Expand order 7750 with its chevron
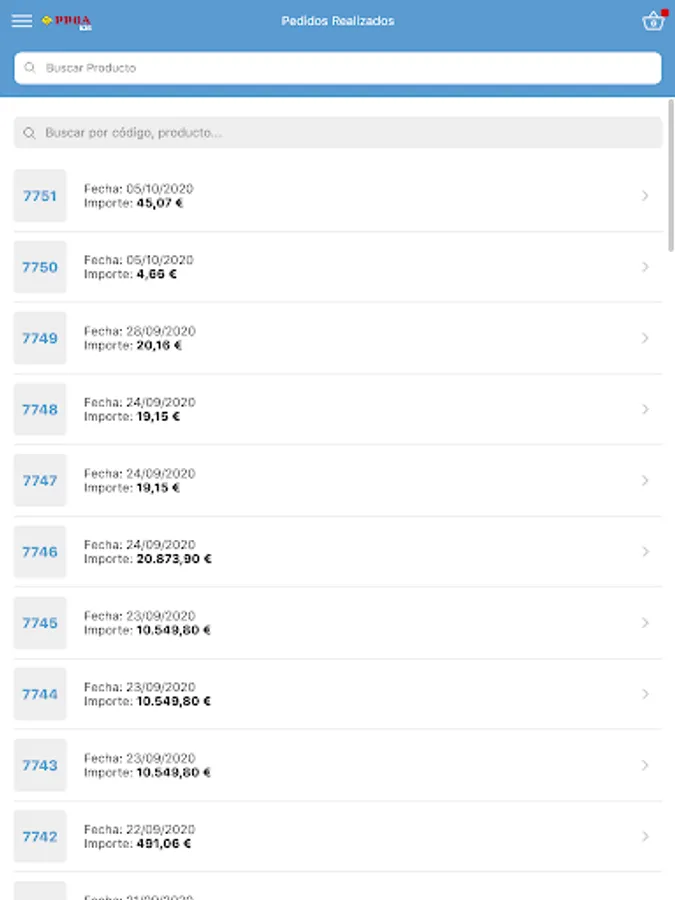Screen dimensions: 675x900 click(645, 267)
